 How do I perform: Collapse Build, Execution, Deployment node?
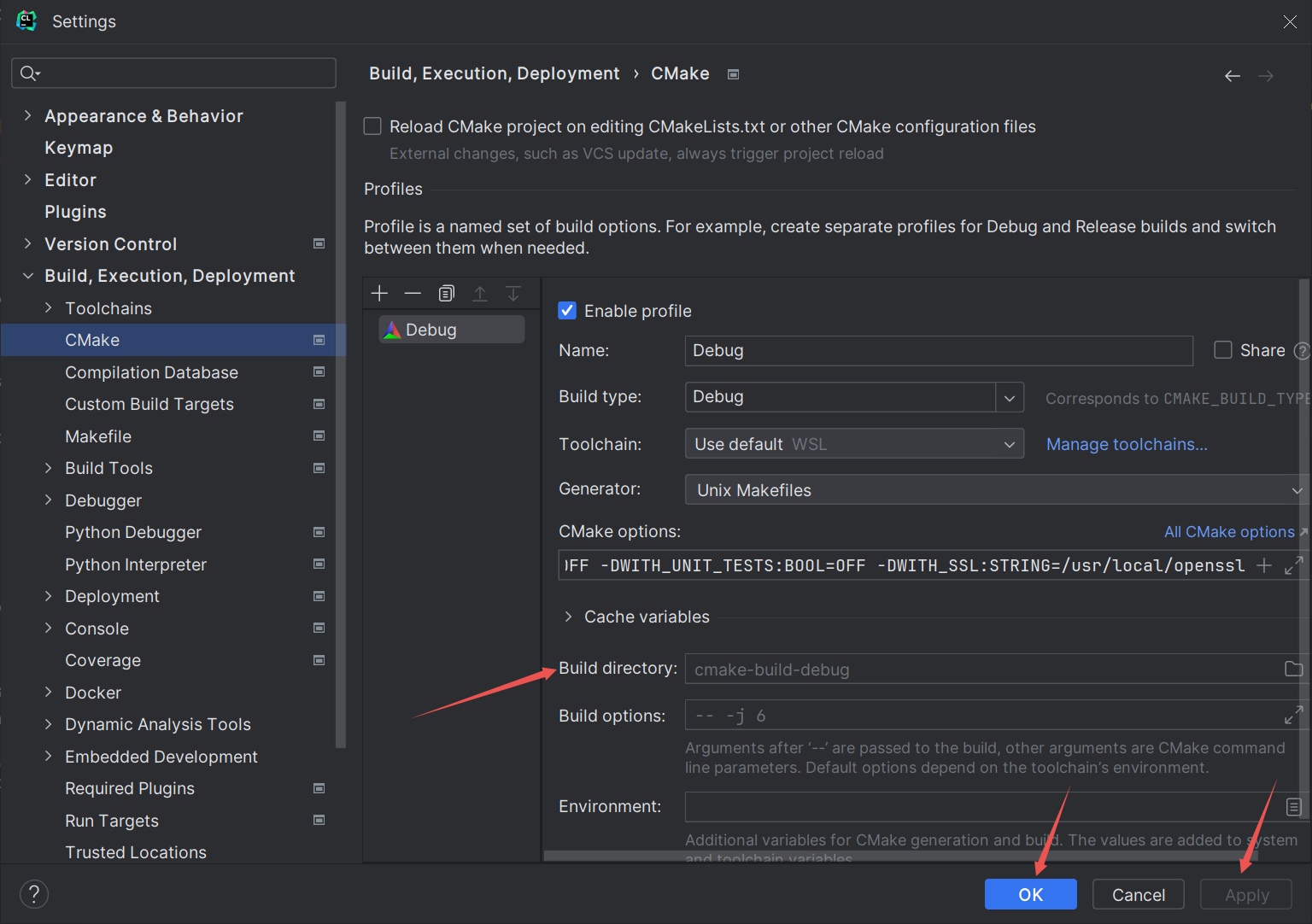(x=27, y=276)
